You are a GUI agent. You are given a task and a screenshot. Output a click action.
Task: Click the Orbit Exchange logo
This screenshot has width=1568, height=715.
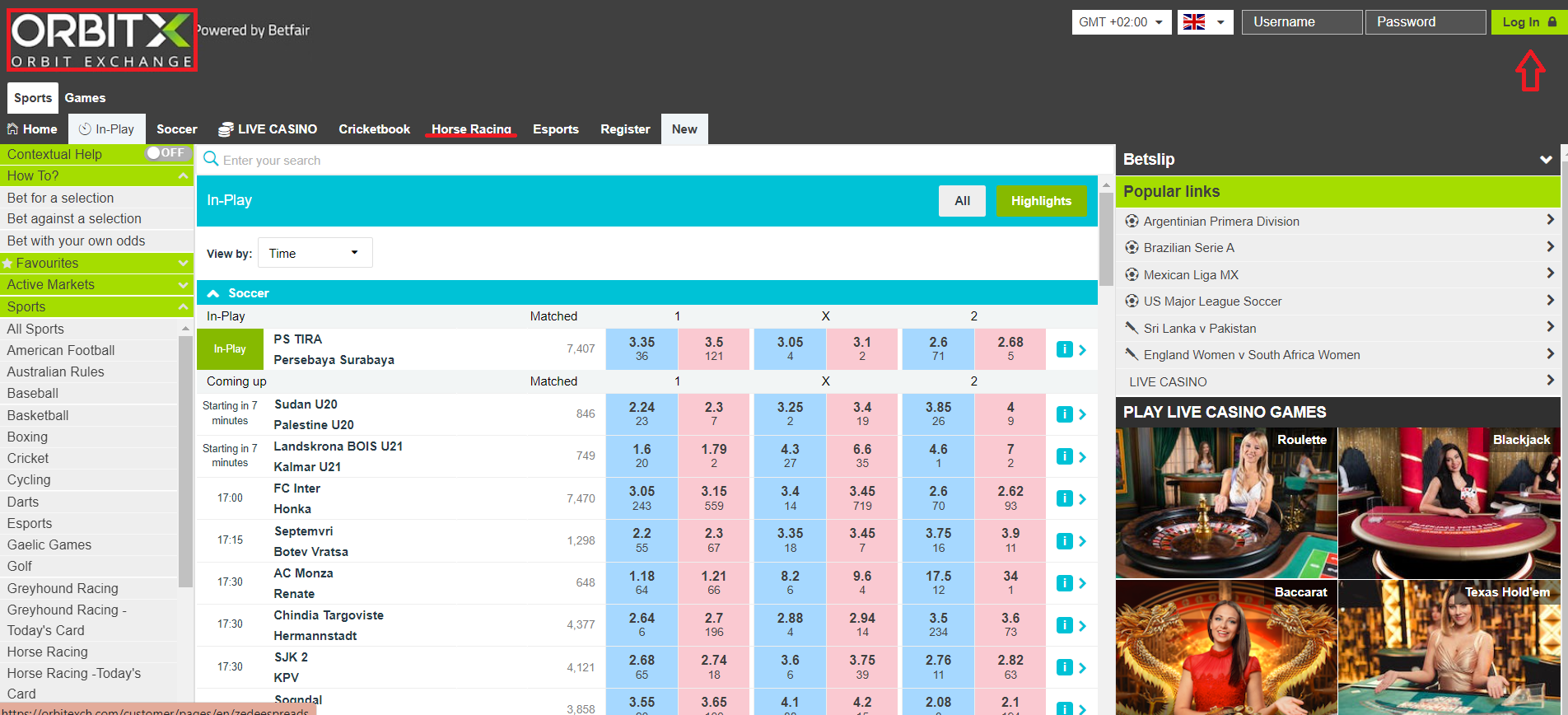tap(102, 40)
